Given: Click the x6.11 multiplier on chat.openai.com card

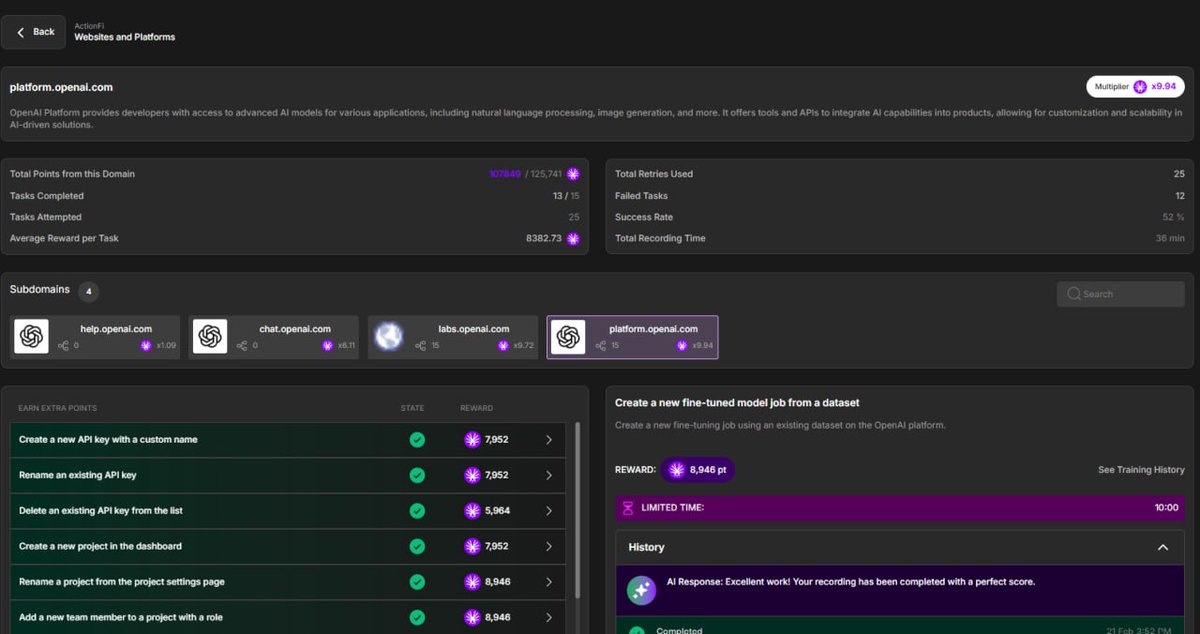Looking at the screenshot, I should pyautogui.click(x=346, y=346).
